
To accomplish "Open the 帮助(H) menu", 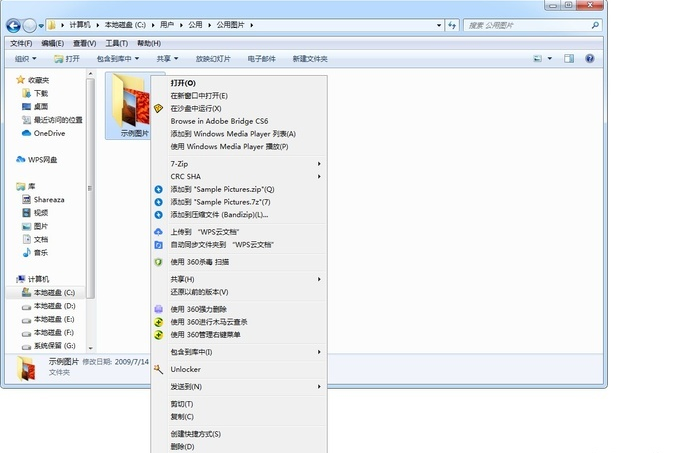I will pos(149,43).
